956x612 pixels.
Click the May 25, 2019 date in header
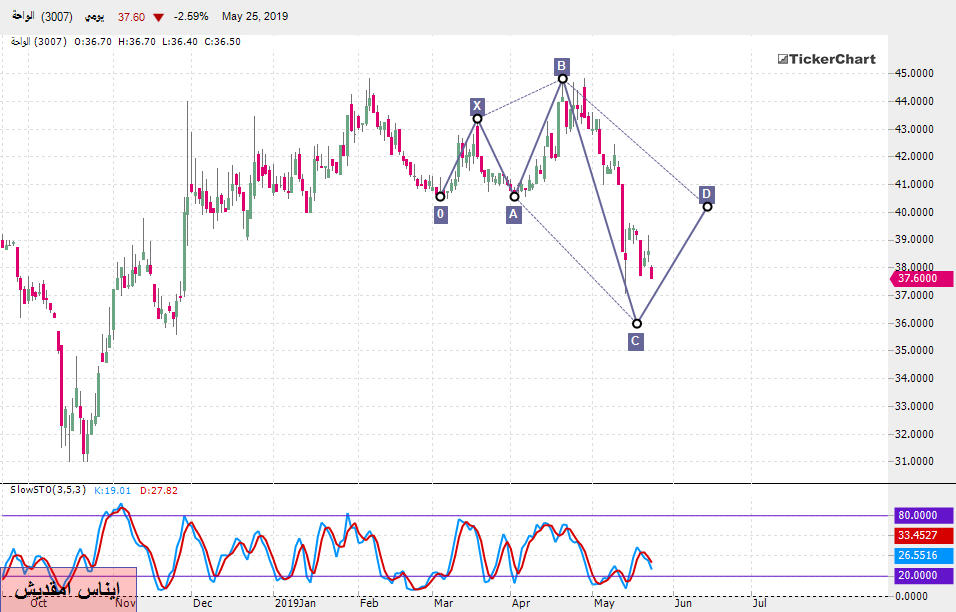click(254, 17)
